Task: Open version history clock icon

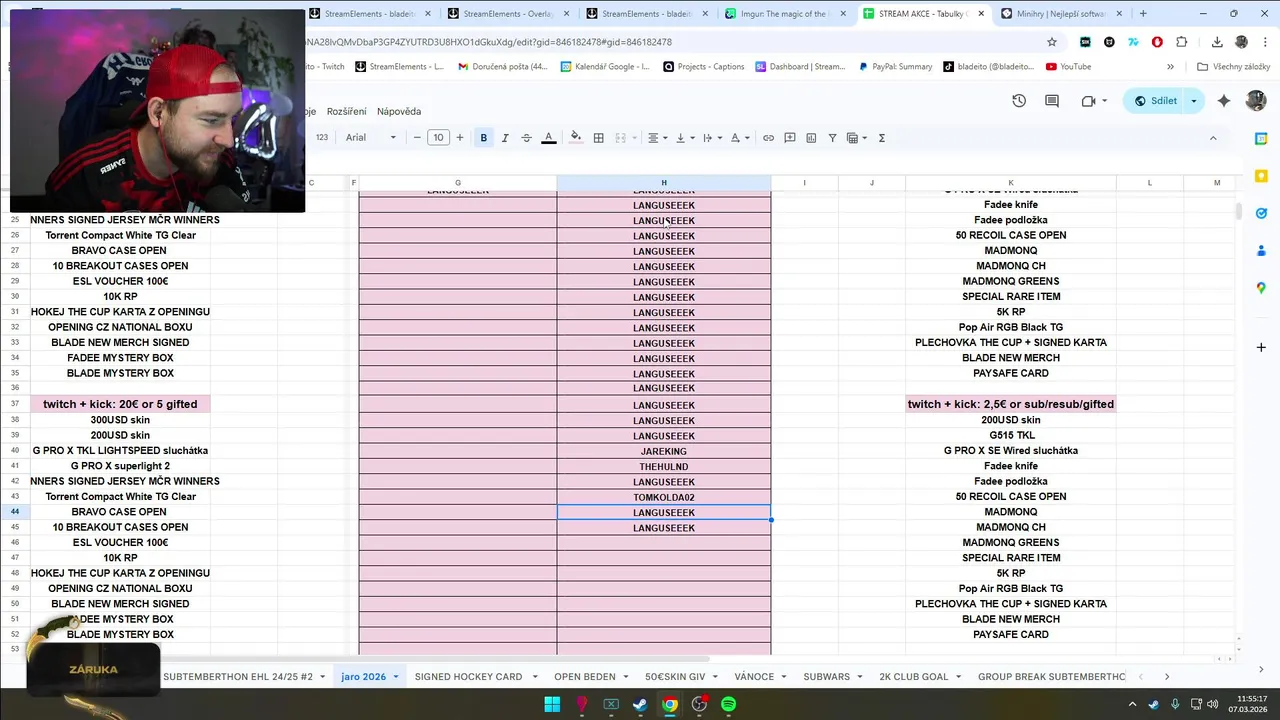Action: pos(1019,101)
